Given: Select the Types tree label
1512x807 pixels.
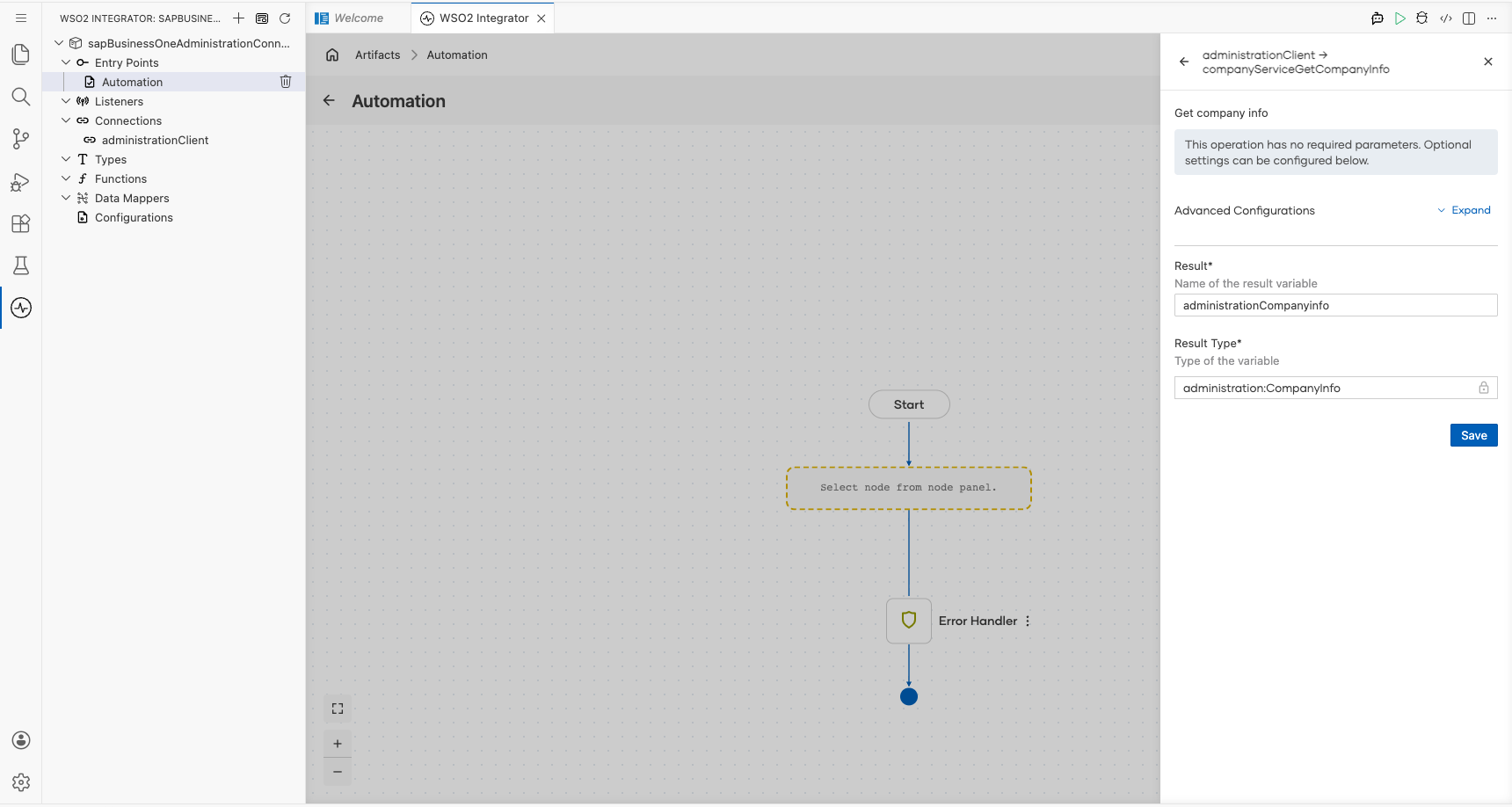Looking at the screenshot, I should pyautogui.click(x=111, y=159).
